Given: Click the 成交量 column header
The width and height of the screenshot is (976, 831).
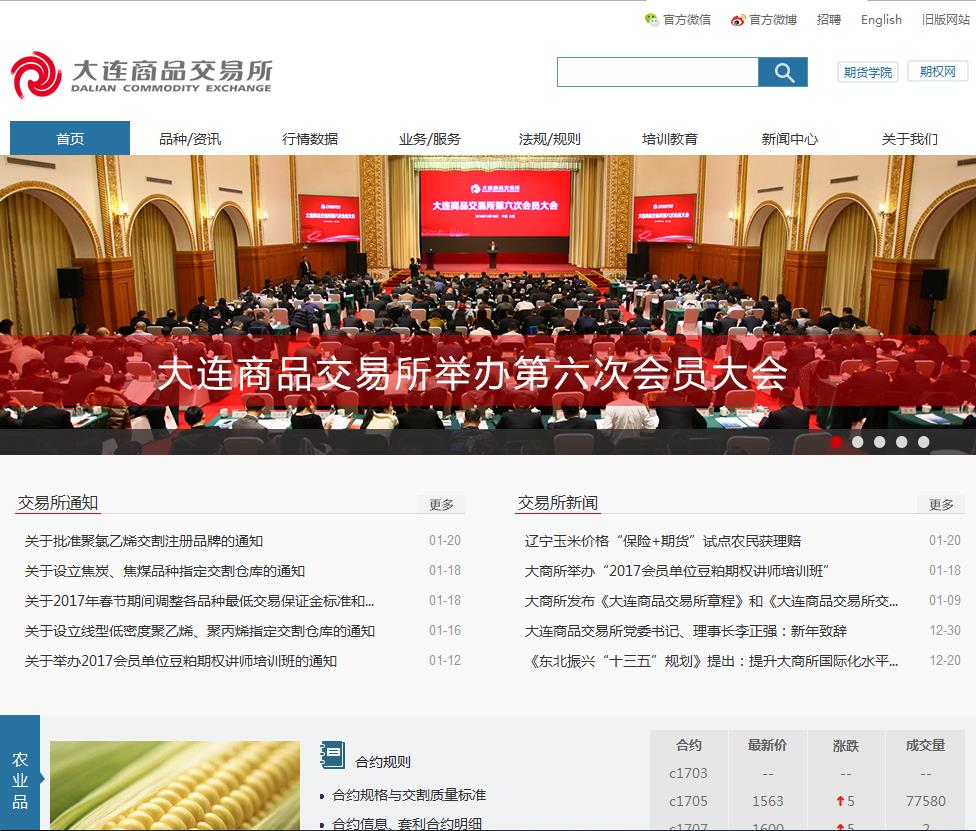Looking at the screenshot, I should coord(926,745).
